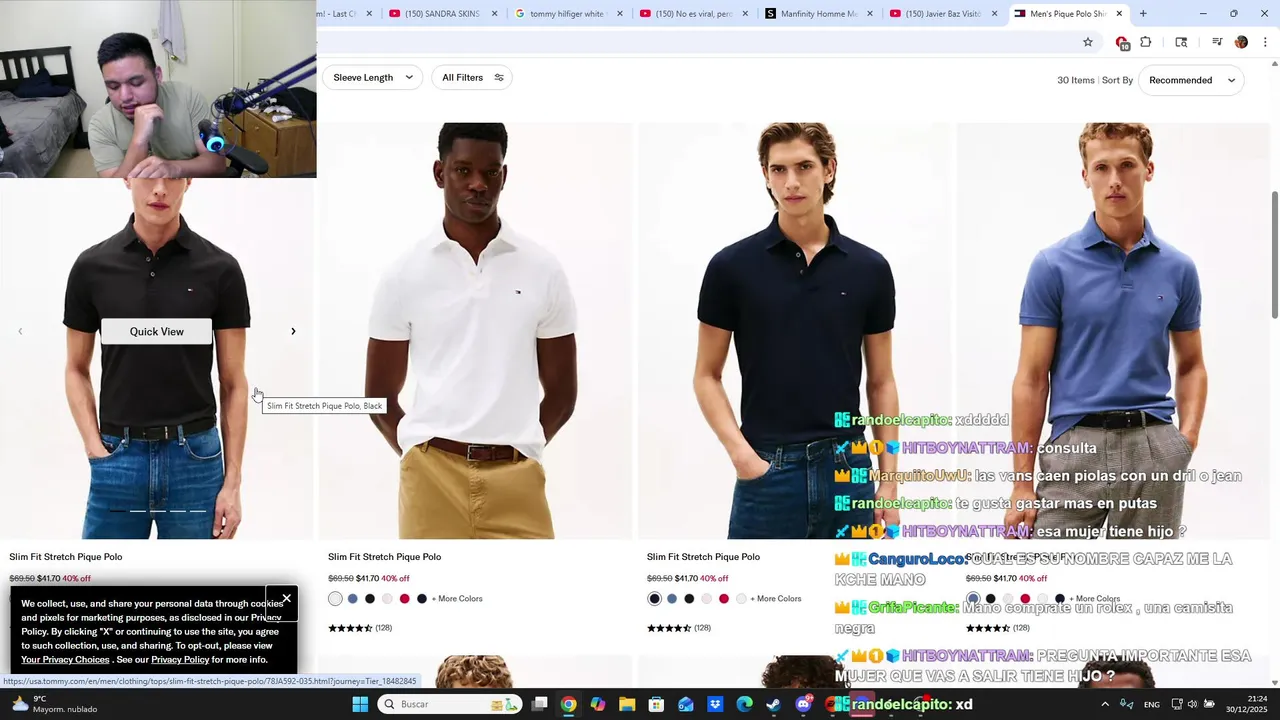Open a new browser tab

point(1143,14)
